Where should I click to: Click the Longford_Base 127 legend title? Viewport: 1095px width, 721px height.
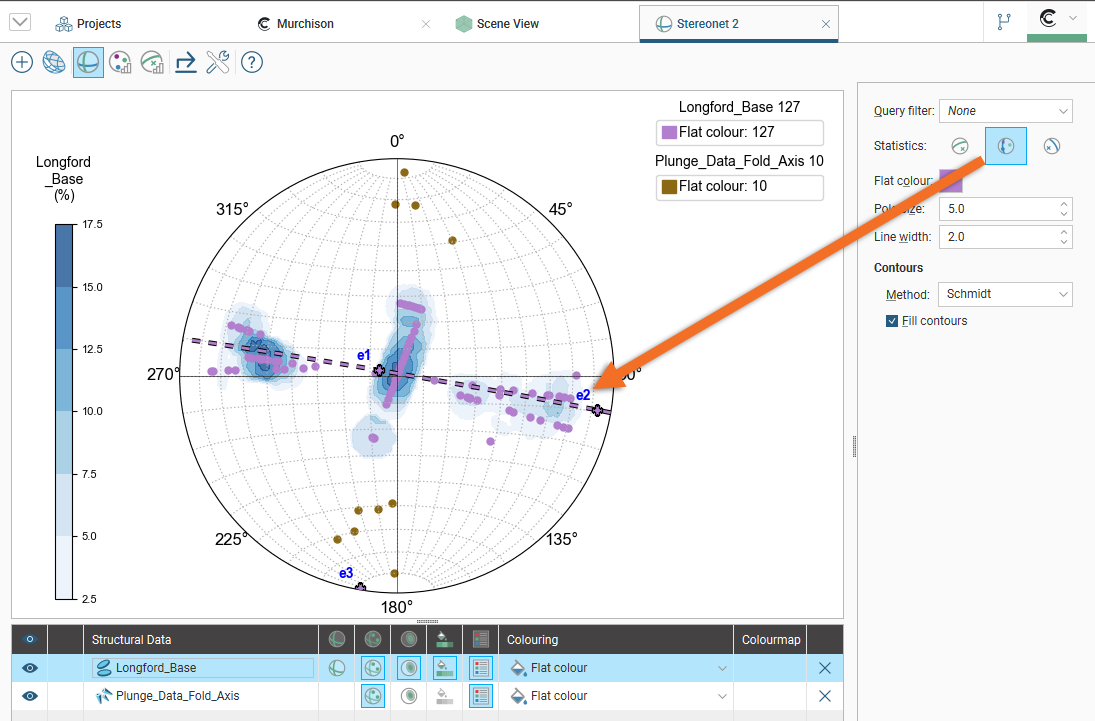(740, 107)
